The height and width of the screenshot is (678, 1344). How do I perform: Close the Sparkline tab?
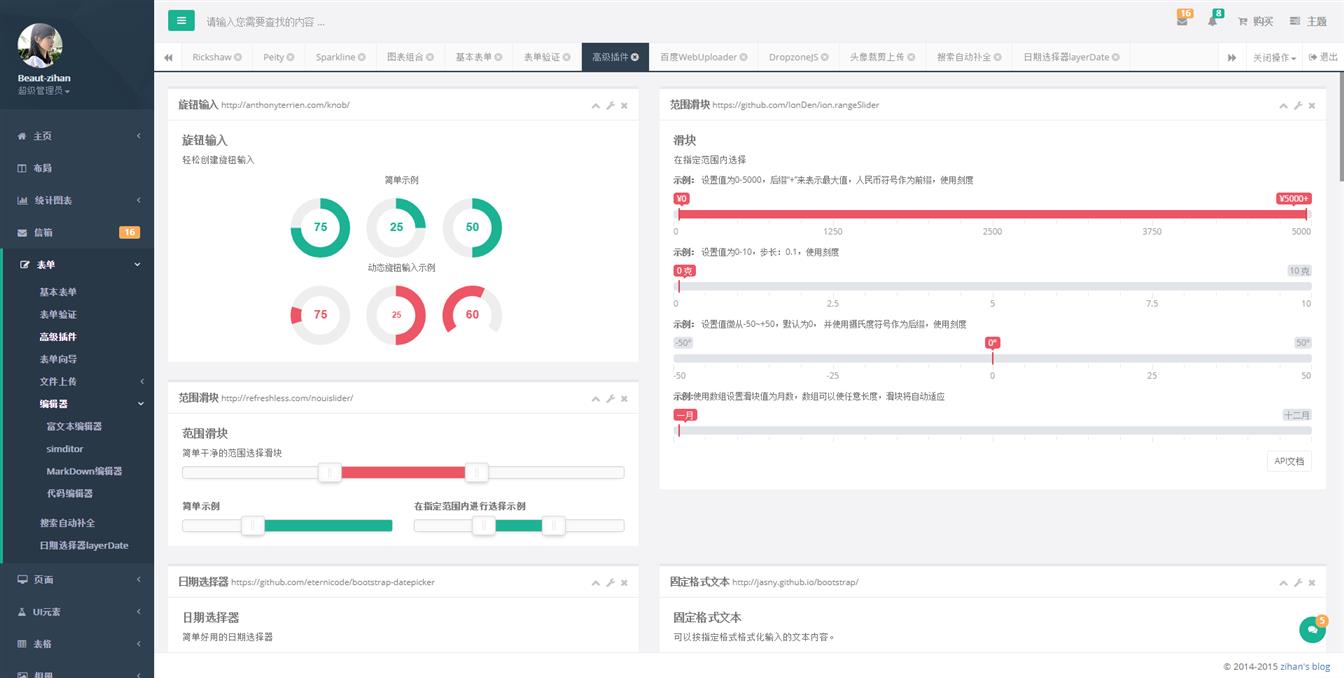click(362, 58)
